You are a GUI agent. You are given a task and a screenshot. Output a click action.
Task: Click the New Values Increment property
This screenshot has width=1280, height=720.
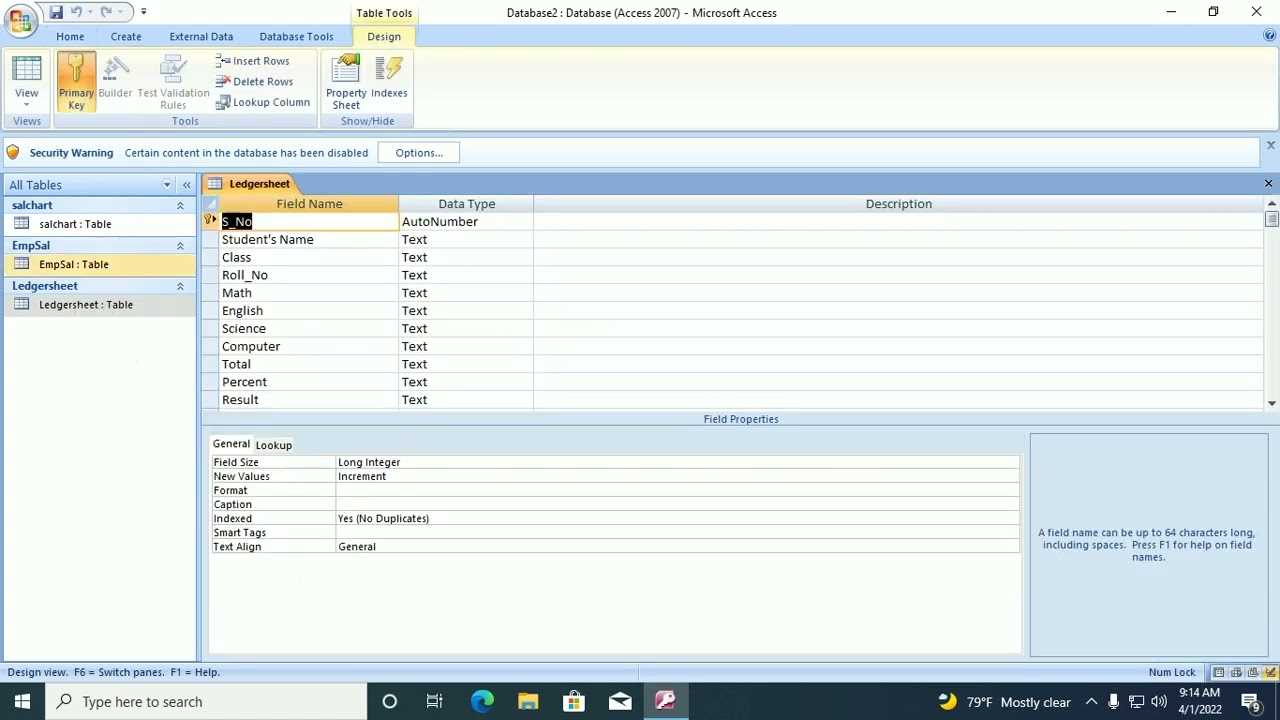point(677,476)
